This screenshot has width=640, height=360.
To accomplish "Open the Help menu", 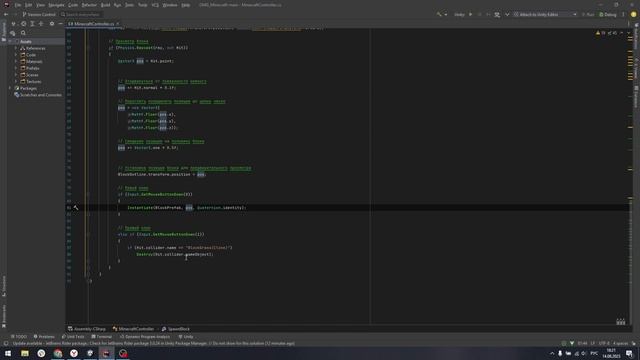I will pos(185,5).
